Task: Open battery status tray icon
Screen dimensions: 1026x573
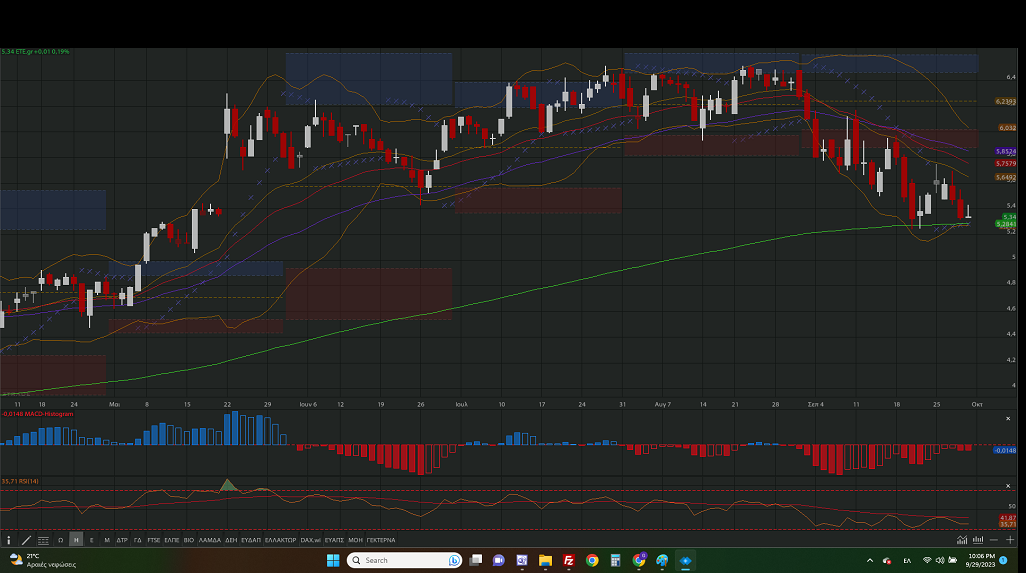Action: 953,561
